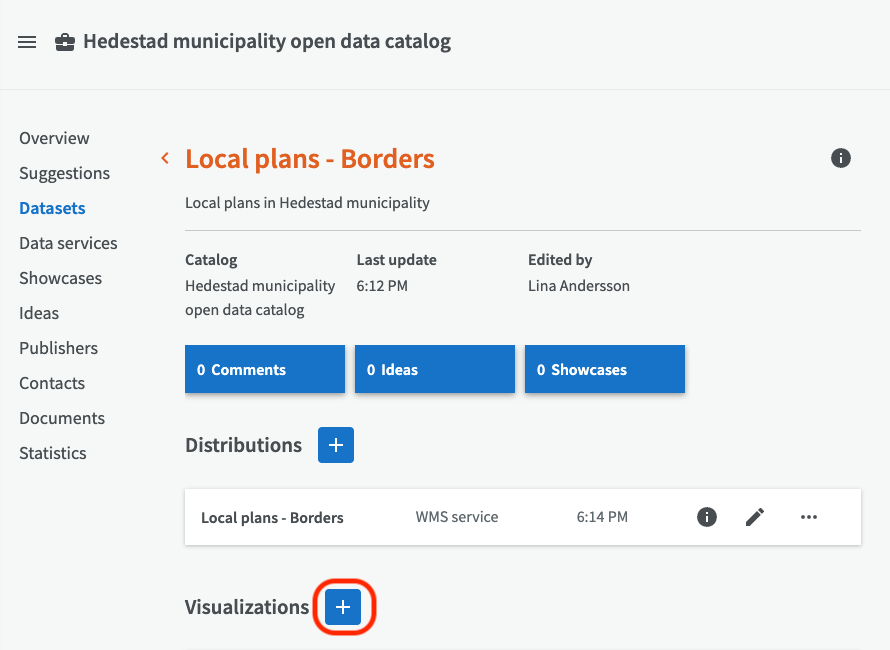This screenshot has height=650, width=890.
Task: Open Showcases in the sidebar
Action: click(x=60, y=278)
